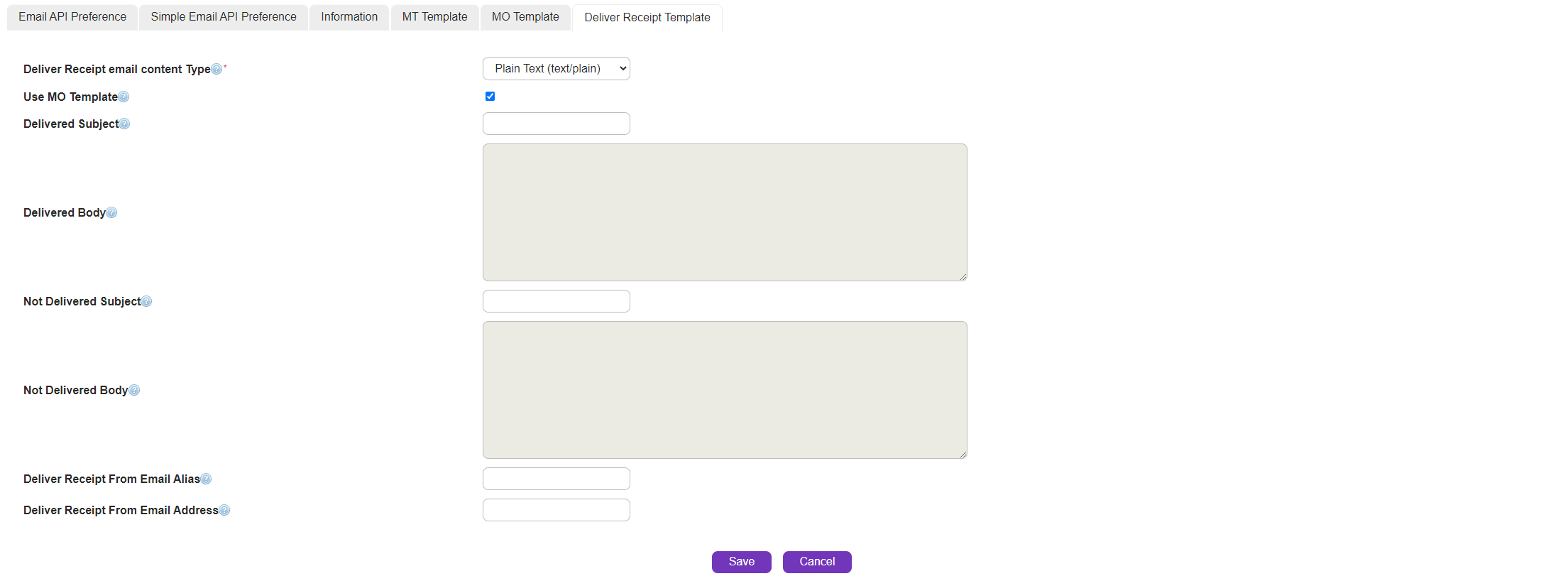Click help icon next to Not Delivered Body
This screenshot has width=1568, height=581.
click(x=134, y=390)
